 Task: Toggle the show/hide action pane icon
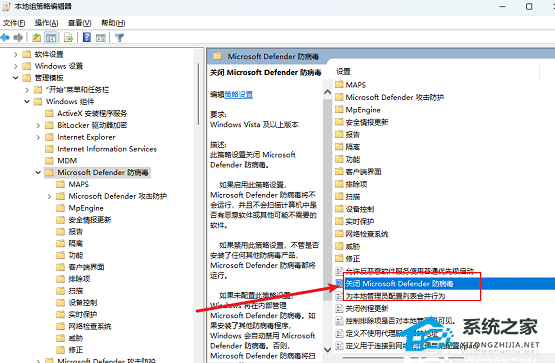(x=101, y=38)
